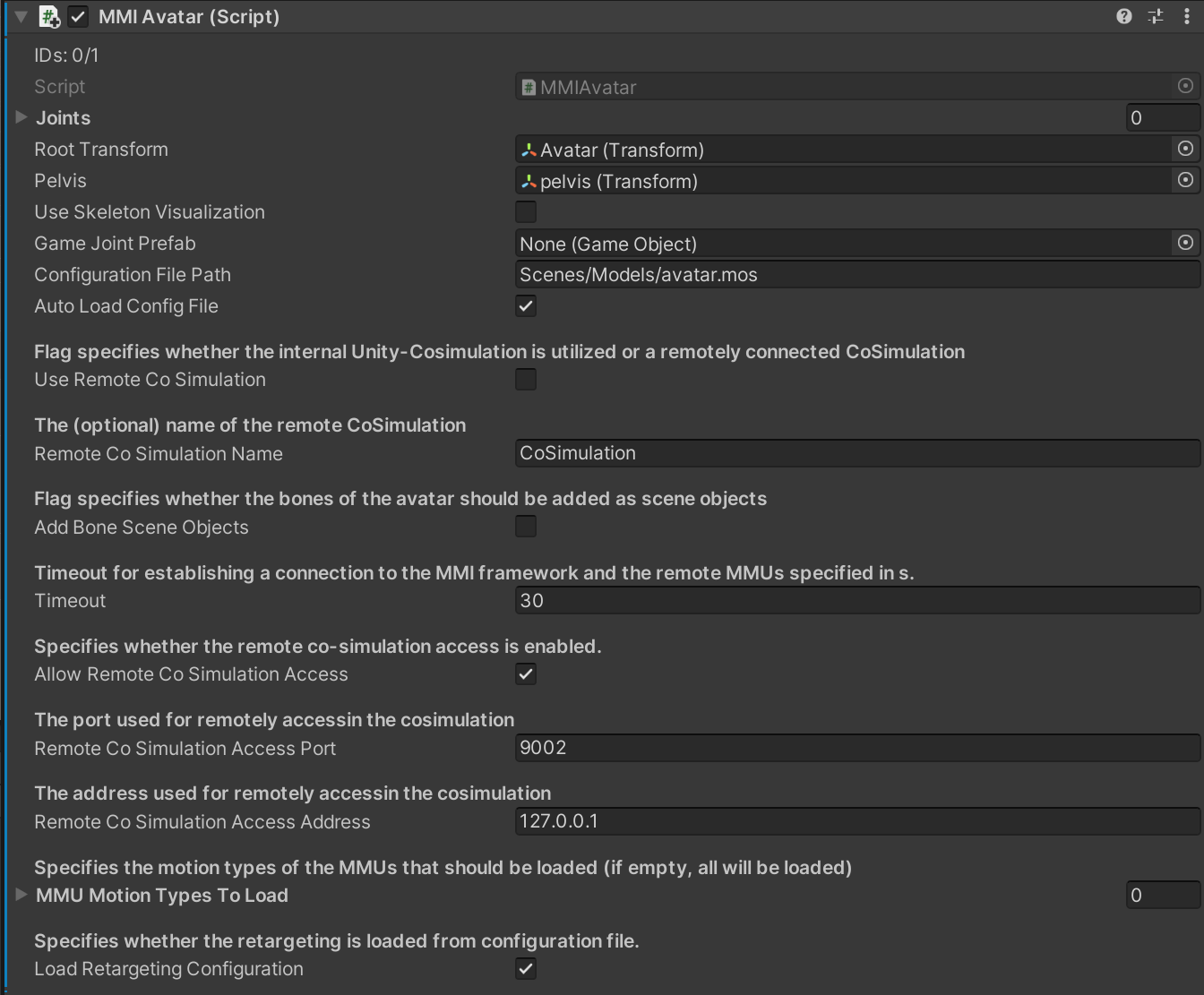The width and height of the screenshot is (1204, 995).
Task: Uncheck Allow Remote Co Simulation Access
Action: 526,673
